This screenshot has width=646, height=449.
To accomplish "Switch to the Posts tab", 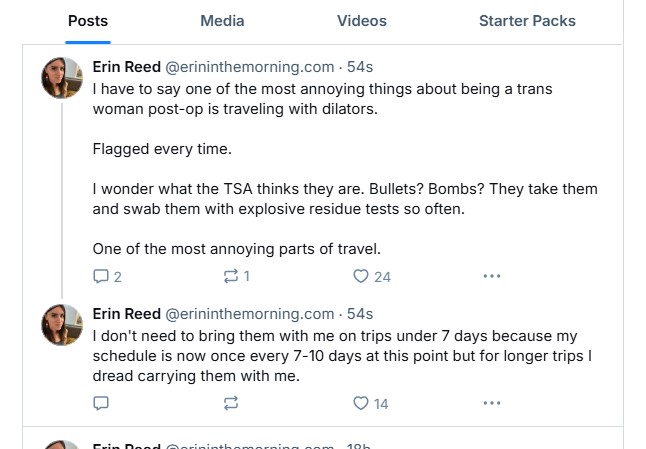I will pyautogui.click(x=88, y=21).
